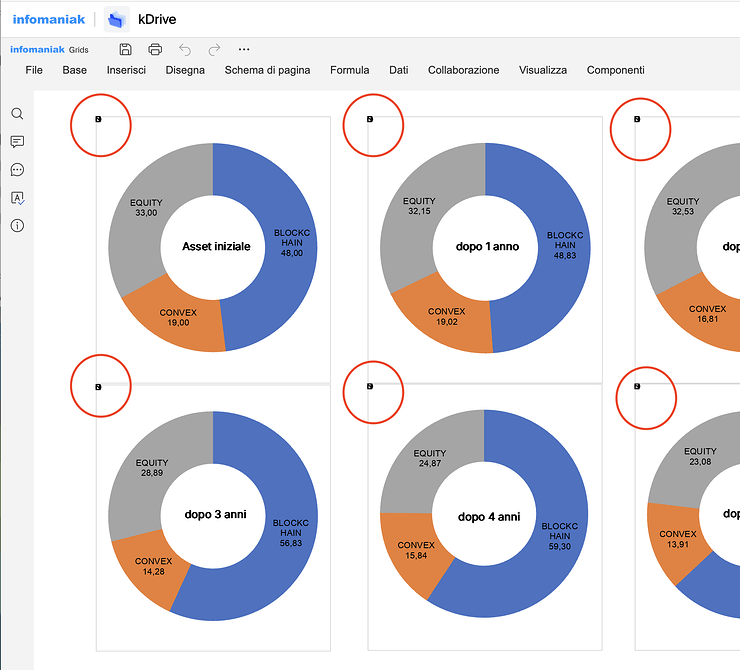Viewport: 740px width, 670px height.
Task: Select the 'dopo 1 anno' chart title
Action: point(488,246)
